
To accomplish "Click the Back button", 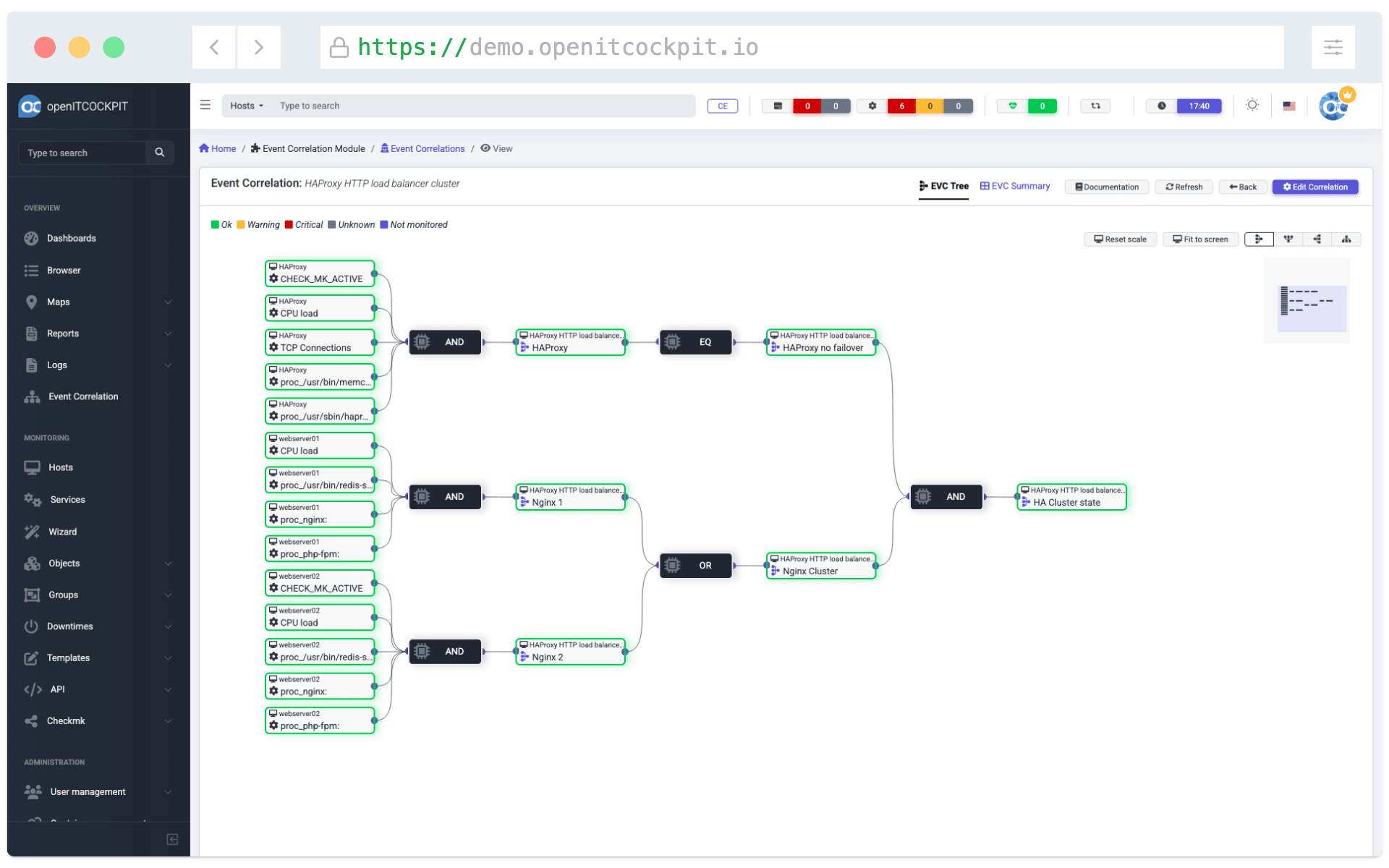I will 1243,187.
